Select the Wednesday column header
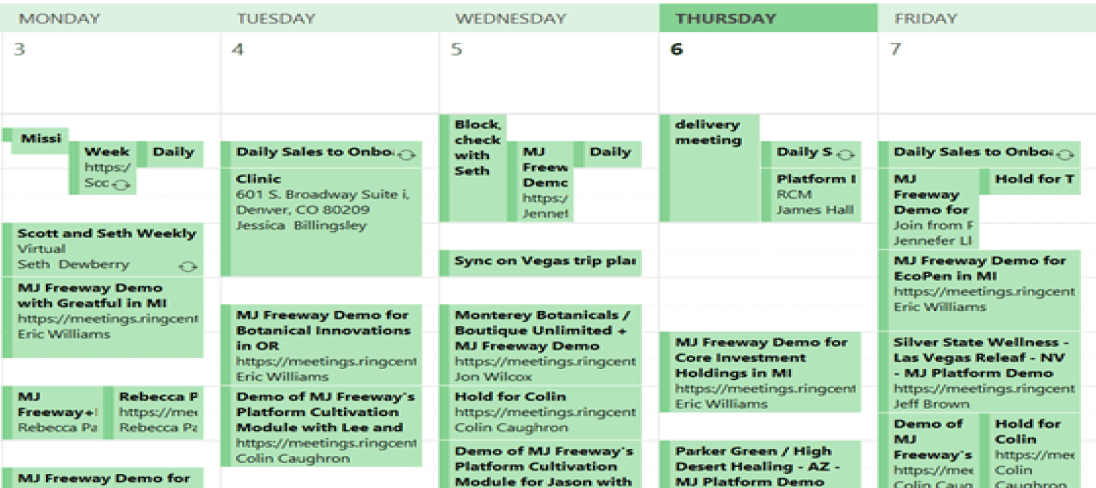 pos(549,18)
